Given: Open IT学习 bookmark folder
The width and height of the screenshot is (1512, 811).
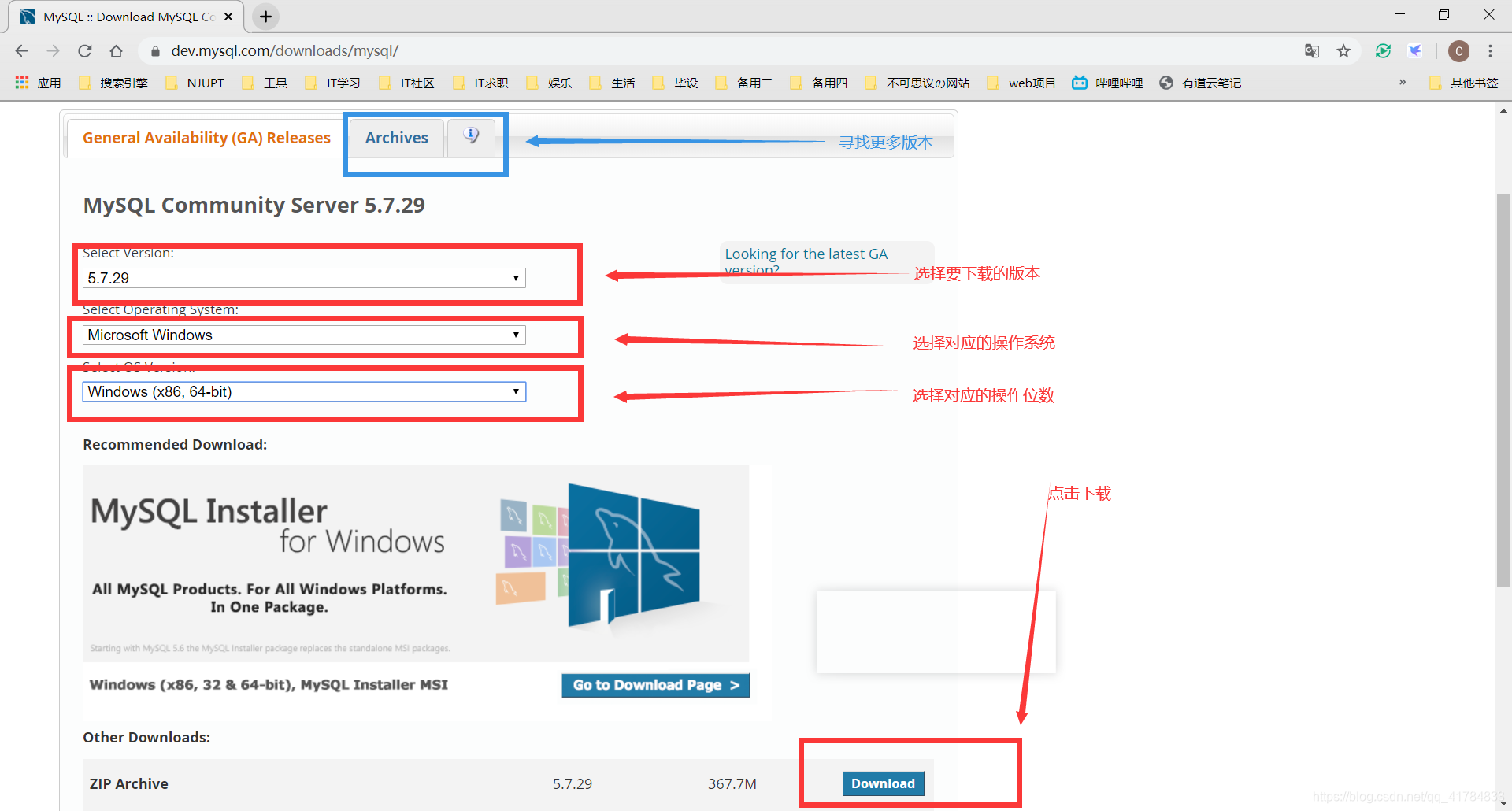Looking at the screenshot, I should [333, 83].
